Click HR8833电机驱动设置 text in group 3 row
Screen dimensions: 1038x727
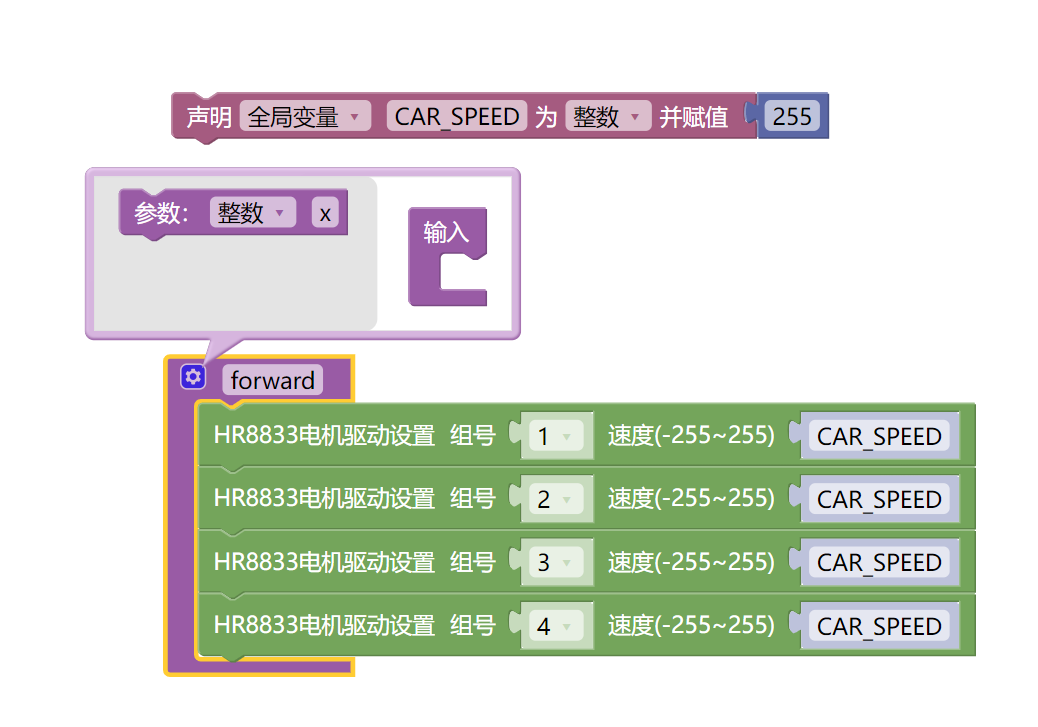[324, 561]
